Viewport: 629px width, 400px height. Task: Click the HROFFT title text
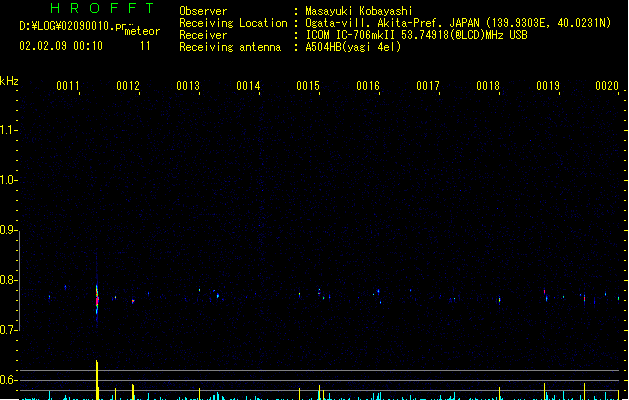click(103, 8)
